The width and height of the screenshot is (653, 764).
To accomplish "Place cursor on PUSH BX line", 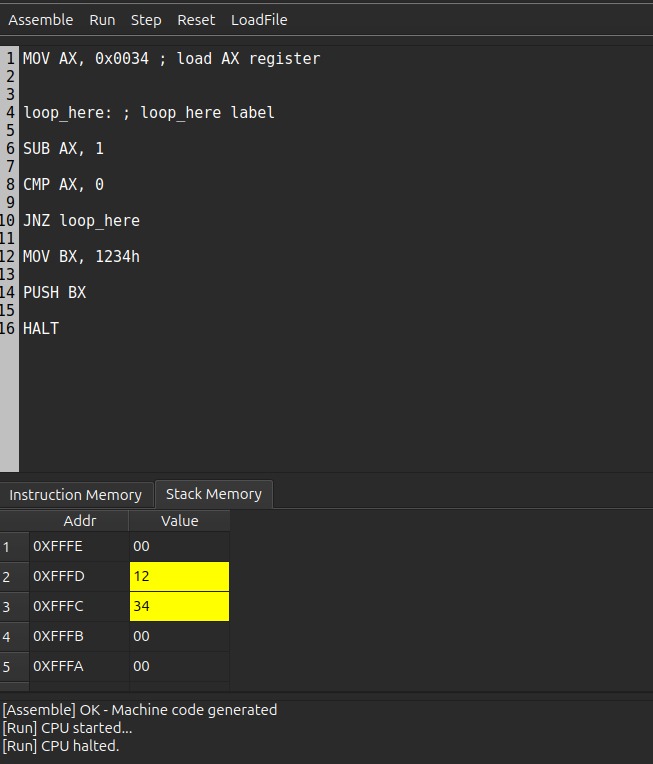I will (x=55, y=293).
